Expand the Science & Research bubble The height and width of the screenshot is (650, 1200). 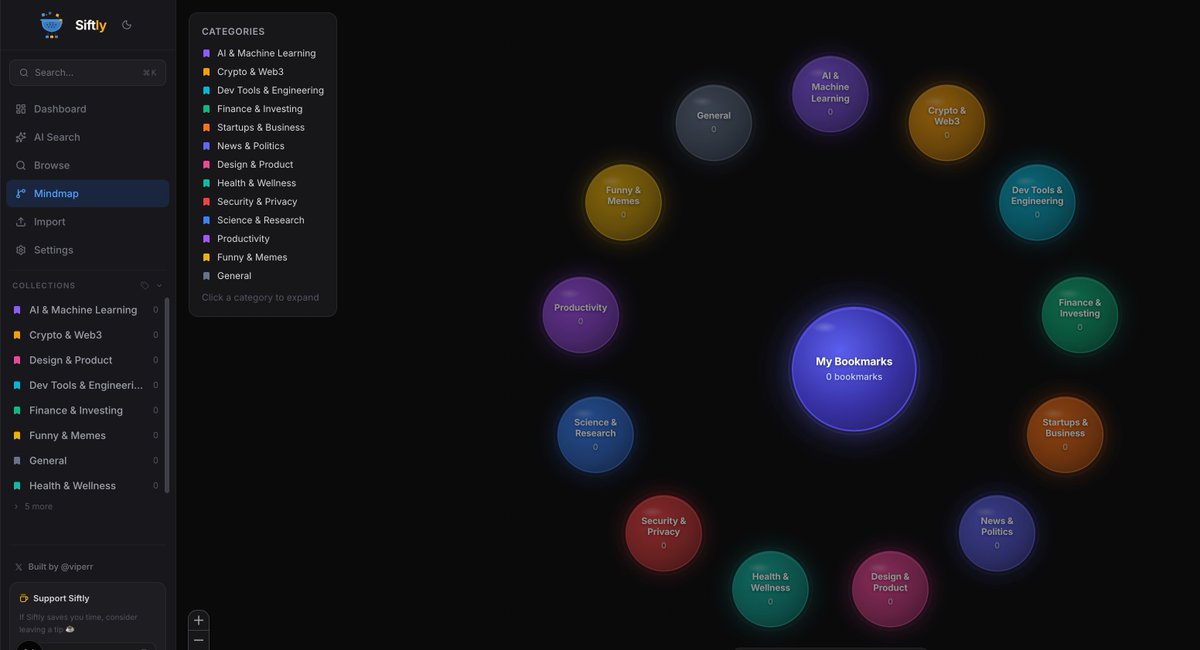coord(595,434)
